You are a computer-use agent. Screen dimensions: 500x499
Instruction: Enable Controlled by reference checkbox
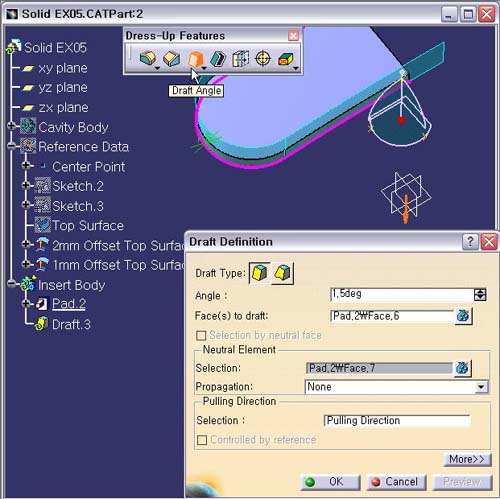pyautogui.click(x=202, y=440)
